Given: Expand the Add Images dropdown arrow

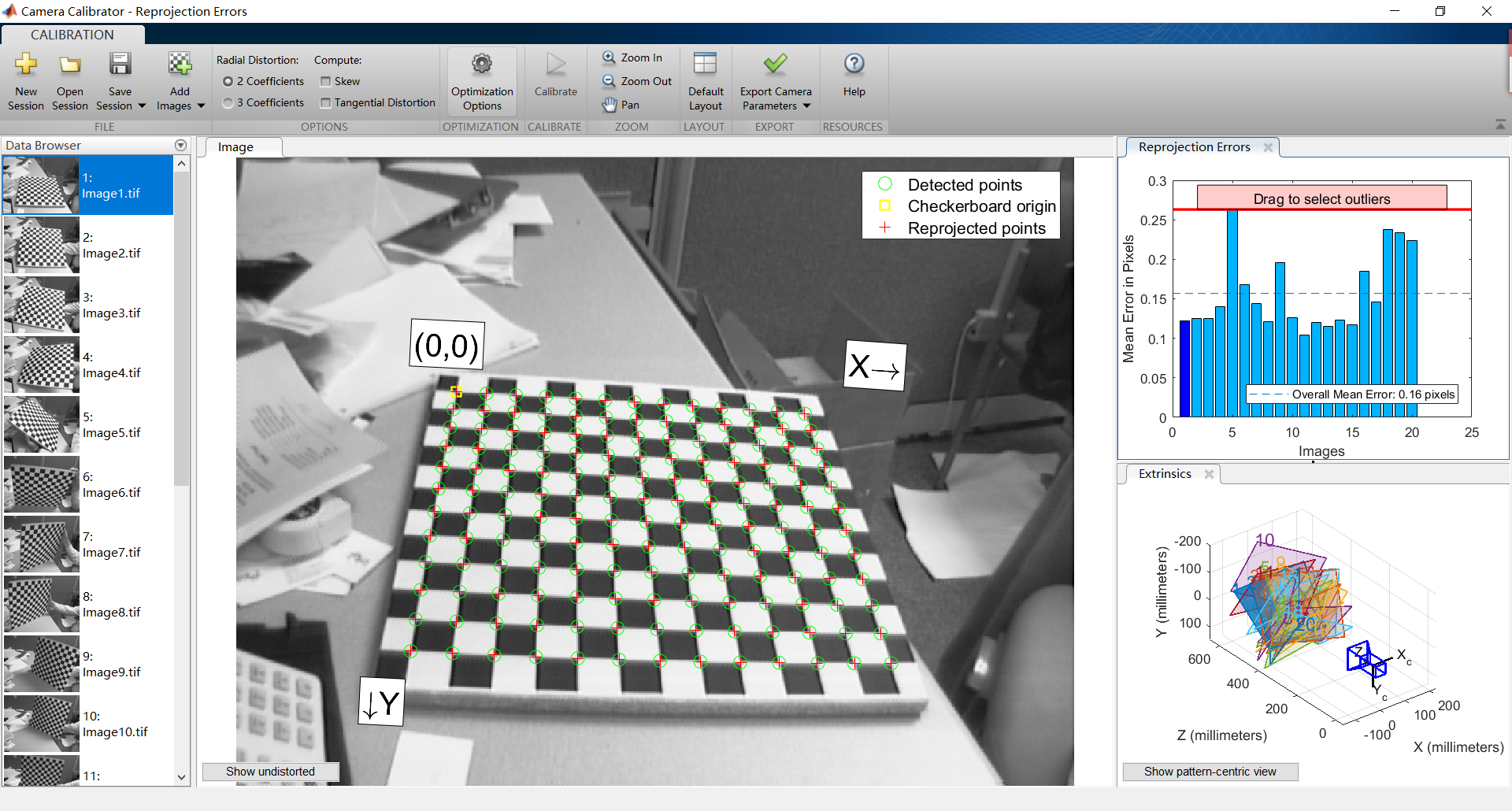Looking at the screenshot, I should click(x=201, y=106).
